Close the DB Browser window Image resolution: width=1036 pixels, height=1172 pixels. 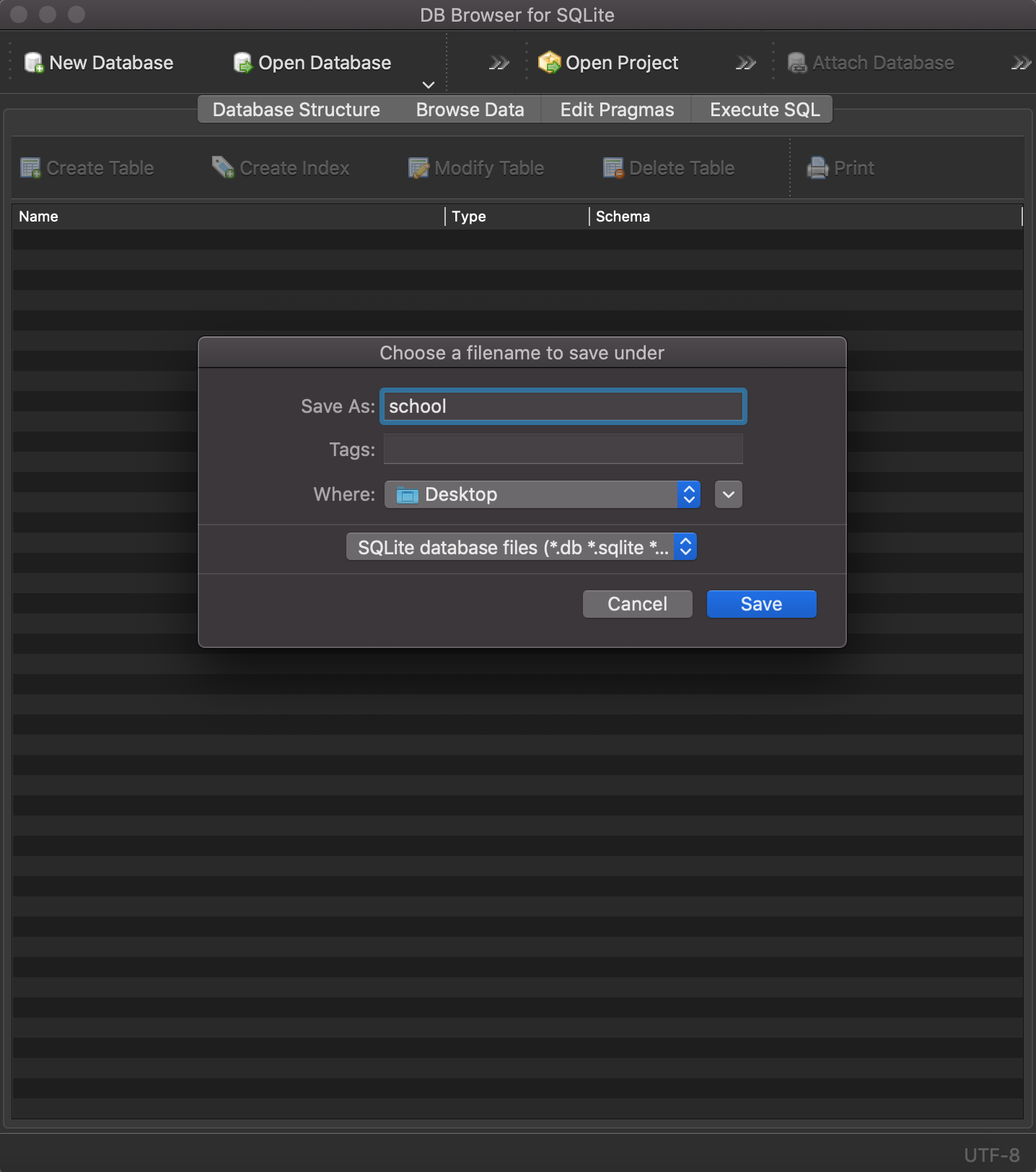(19, 14)
